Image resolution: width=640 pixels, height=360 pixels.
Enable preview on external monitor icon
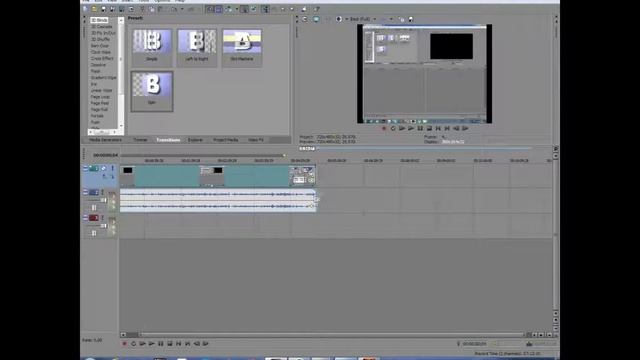point(316,19)
